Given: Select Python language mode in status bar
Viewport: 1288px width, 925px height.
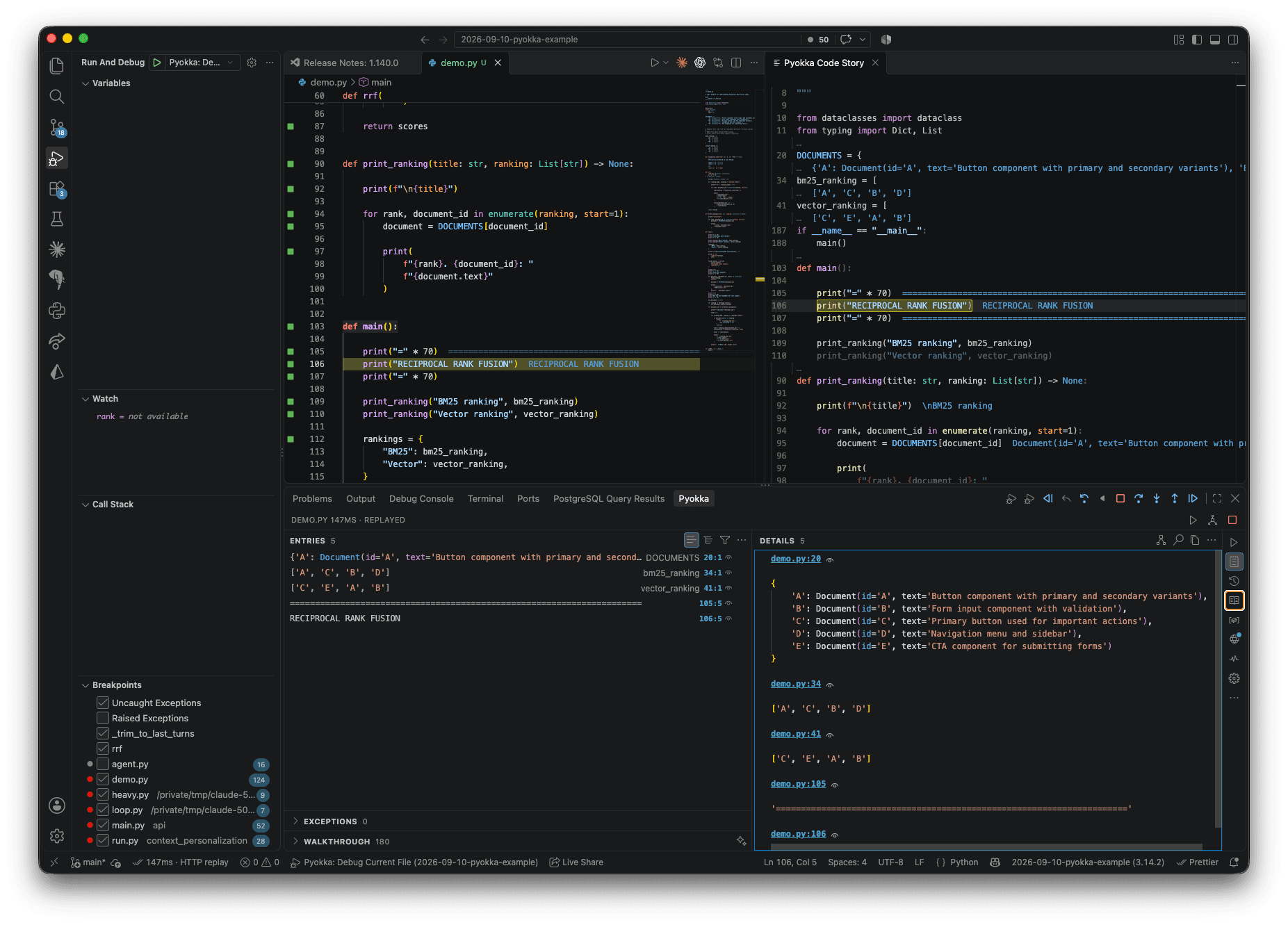Looking at the screenshot, I should click(x=964, y=862).
